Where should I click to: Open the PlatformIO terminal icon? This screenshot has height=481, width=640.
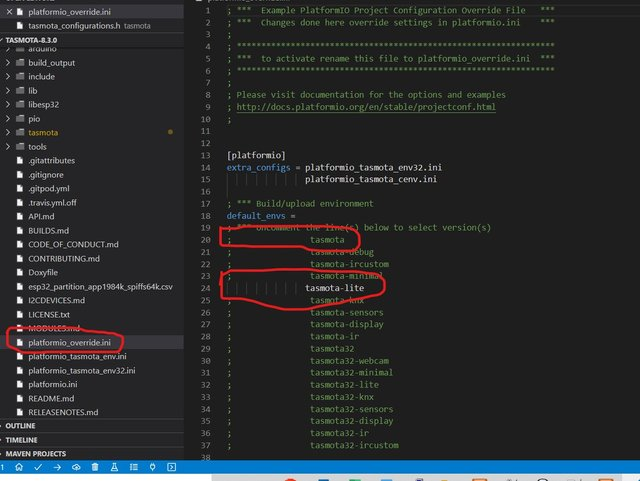pos(171,467)
